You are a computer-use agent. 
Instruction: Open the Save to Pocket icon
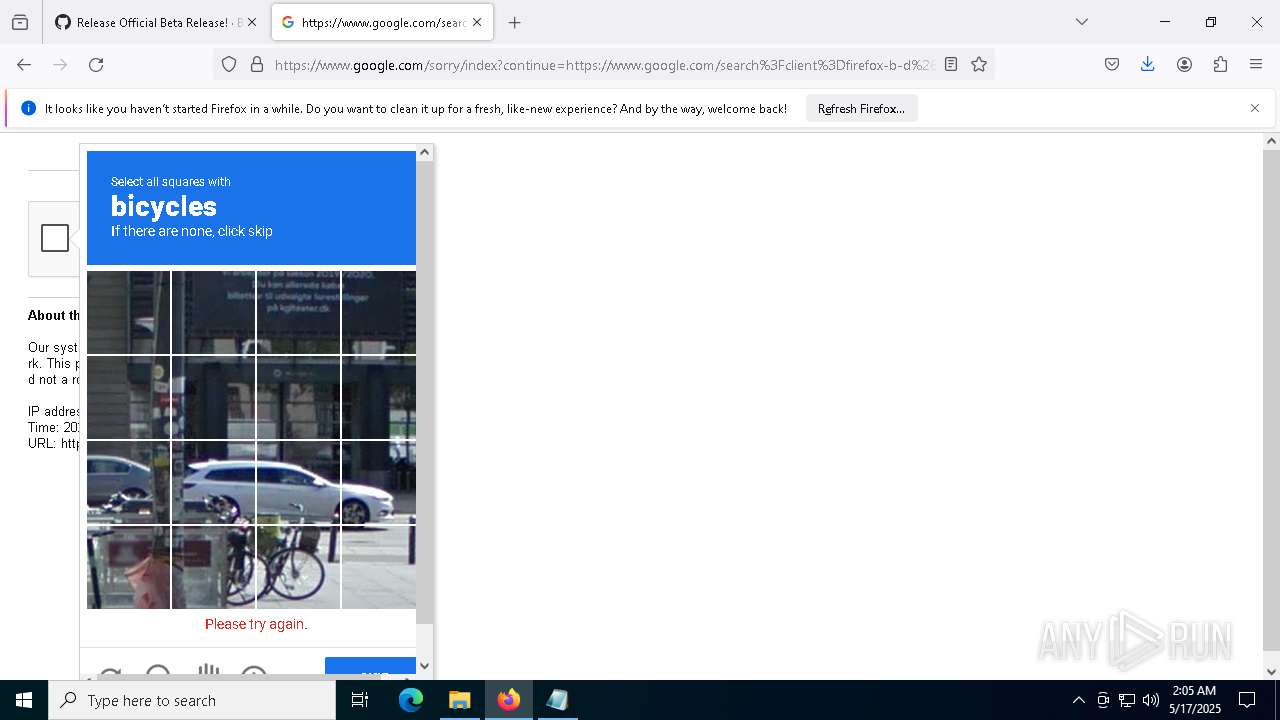(x=1112, y=65)
